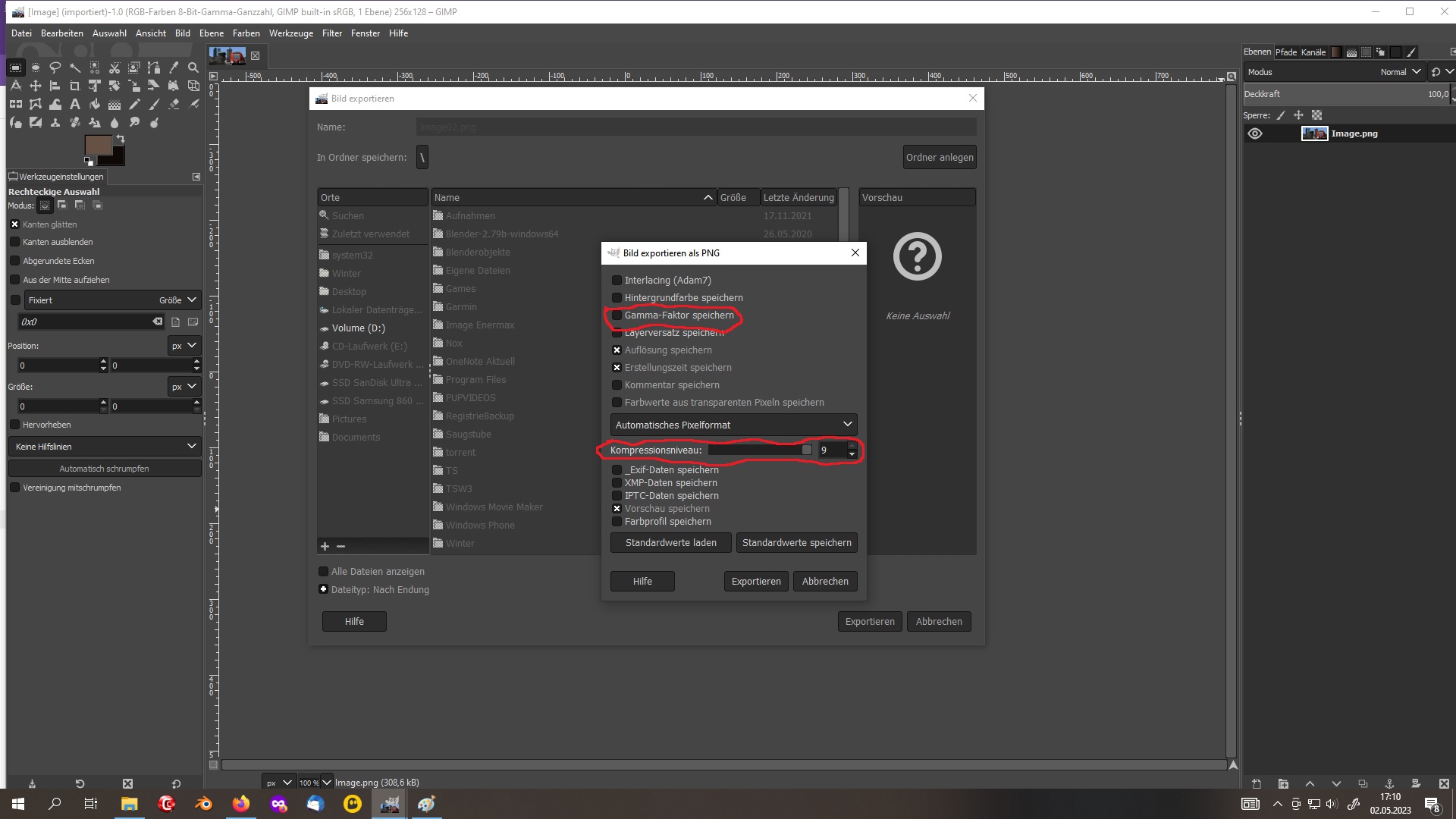Toggle visibility eye of Image.png layer
Image resolution: width=1456 pixels, height=819 pixels.
click(x=1255, y=133)
